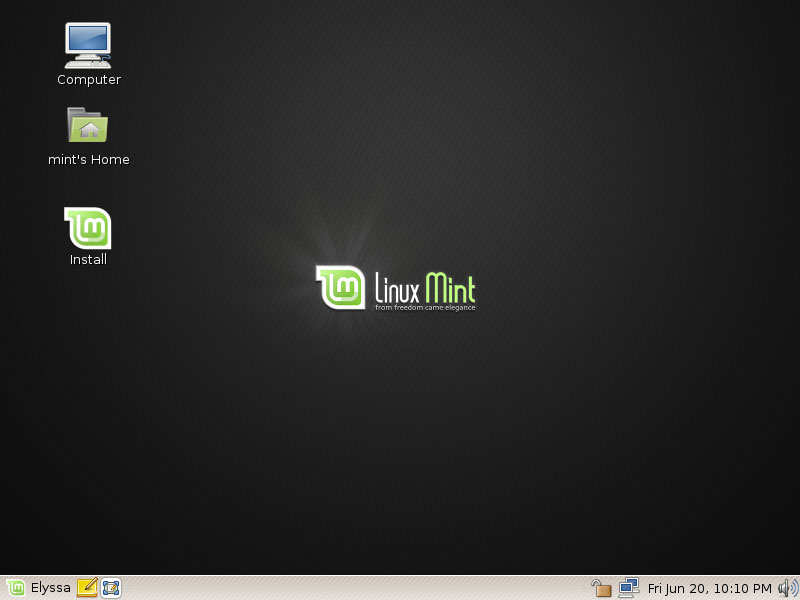Launch the Install Linux Mint icon
Viewport: 800px width, 600px height.
[x=88, y=228]
